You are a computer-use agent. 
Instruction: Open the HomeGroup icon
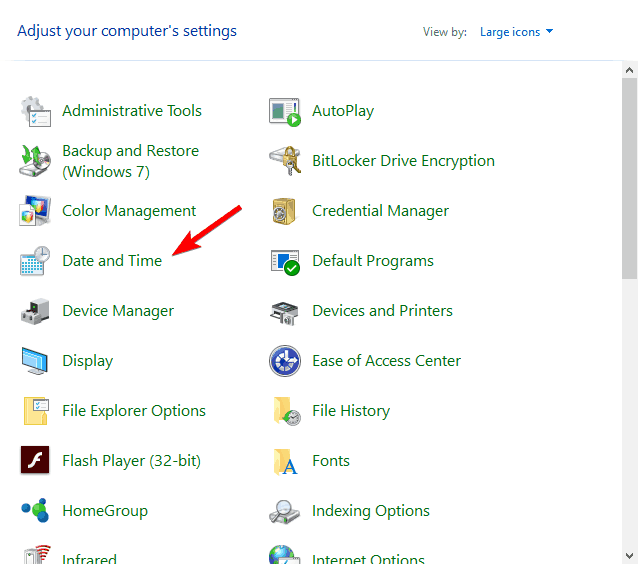(x=35, y=510)
